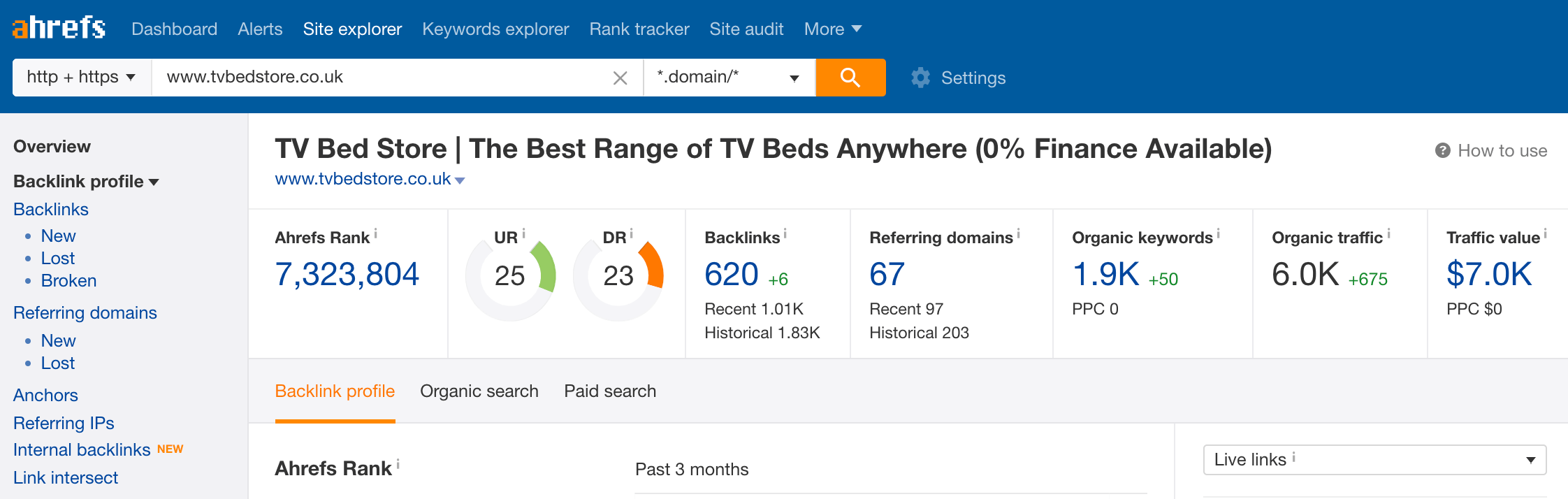Click the Referring domains count 67

coord(887,274)
